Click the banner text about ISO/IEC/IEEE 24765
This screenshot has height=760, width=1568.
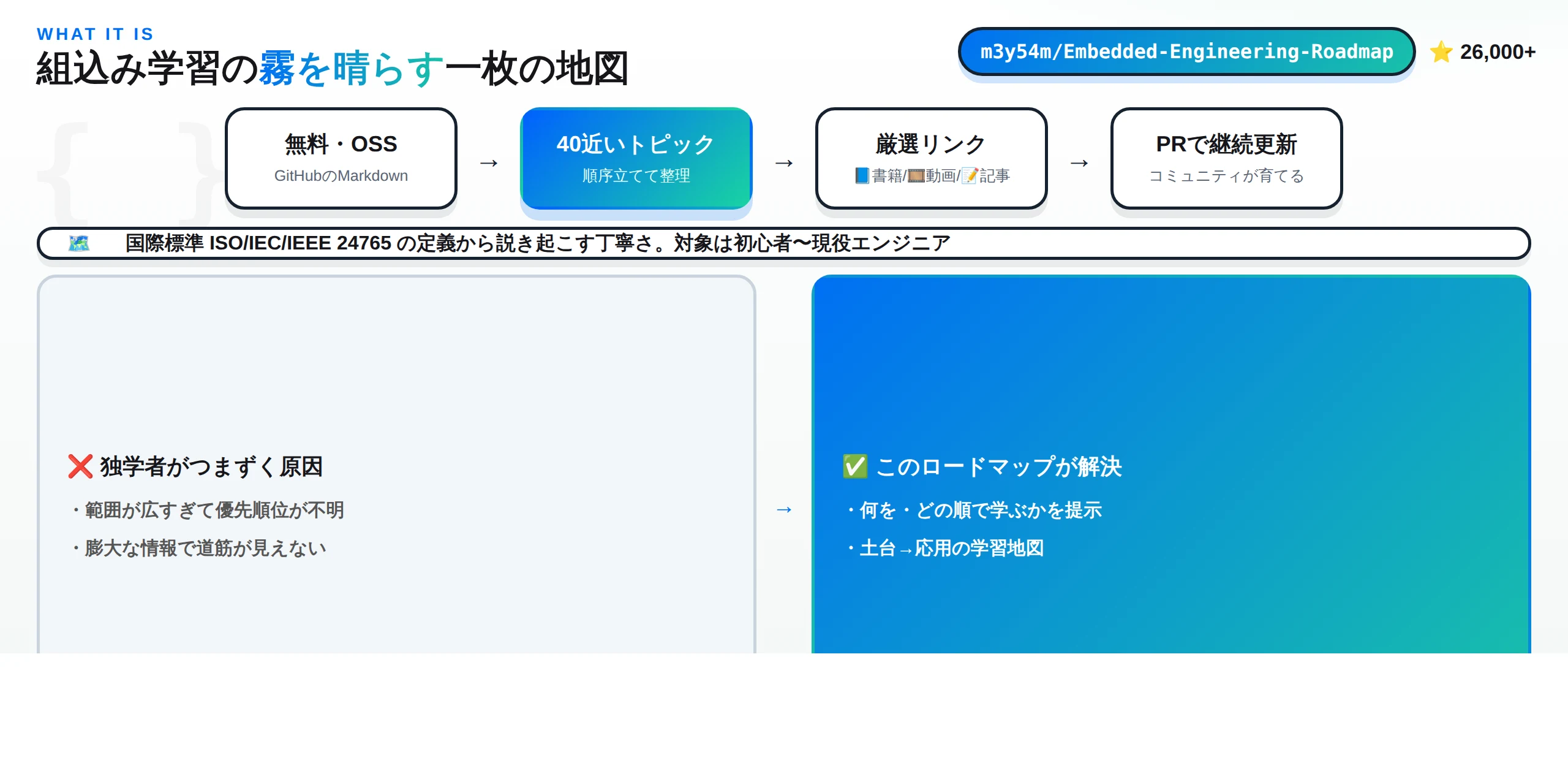coord(538,243)
